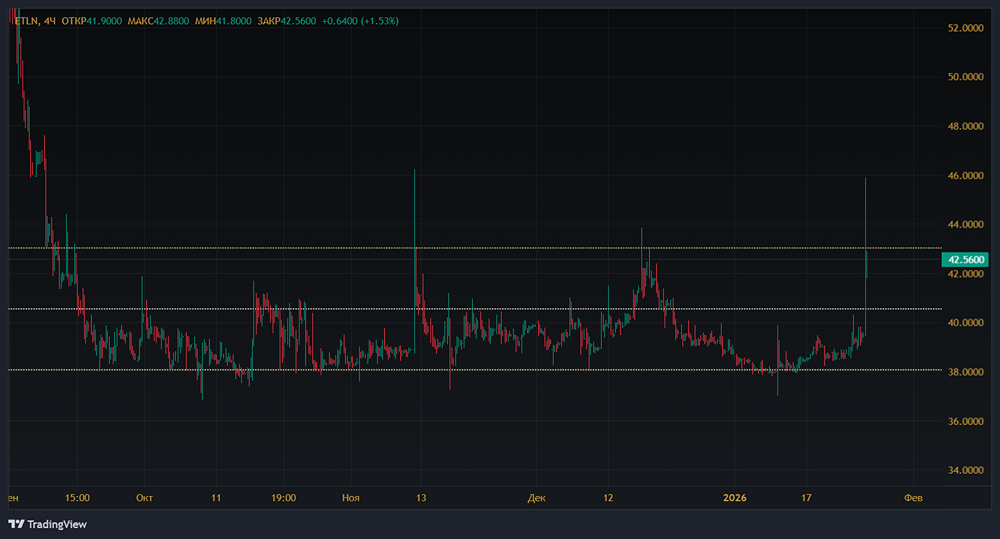
Task: Click the green 42.5600 current price tag
Action: click(965, 260)
